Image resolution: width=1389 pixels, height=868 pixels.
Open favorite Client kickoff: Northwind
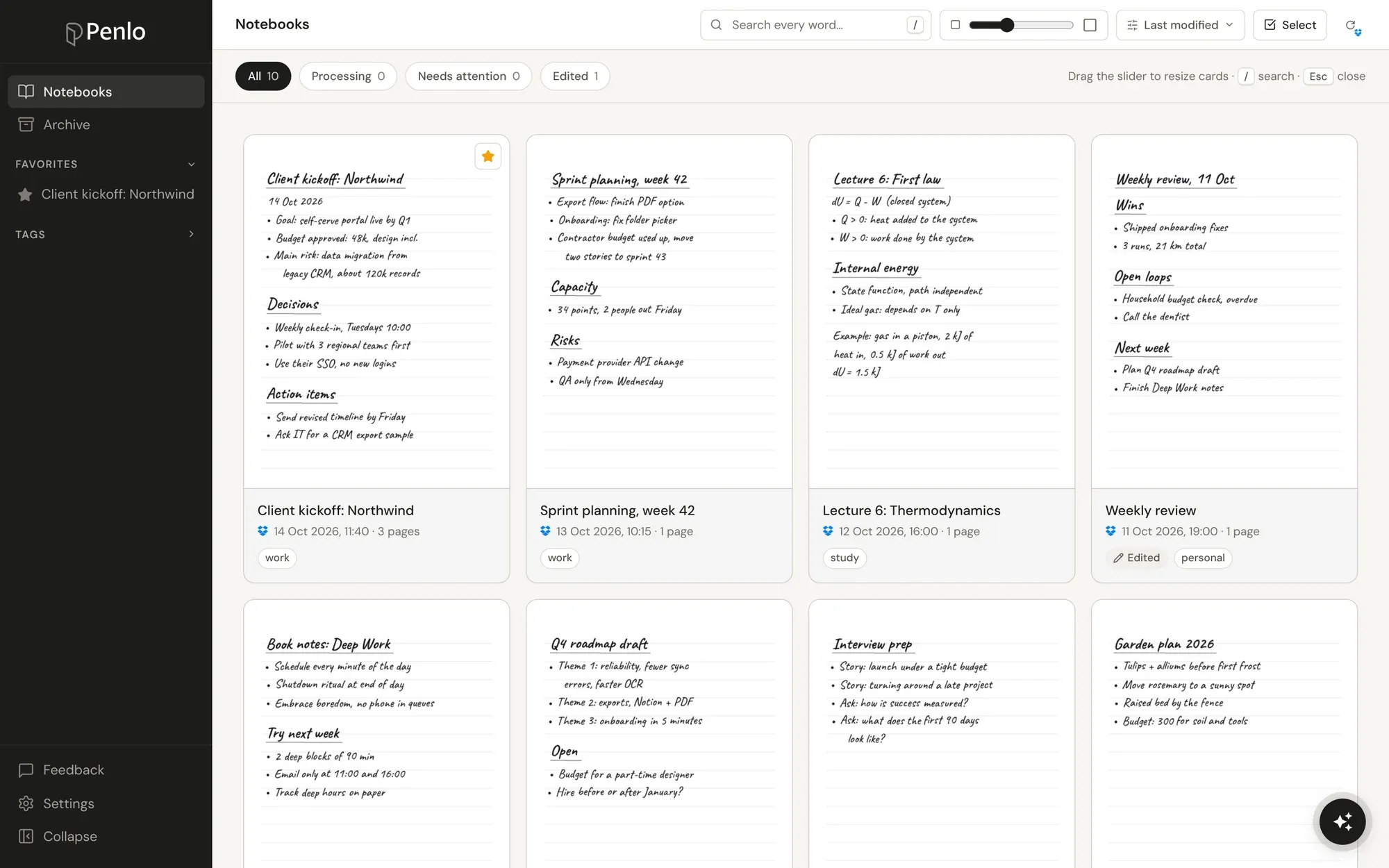pyautogui.click(x=106, y=194)
